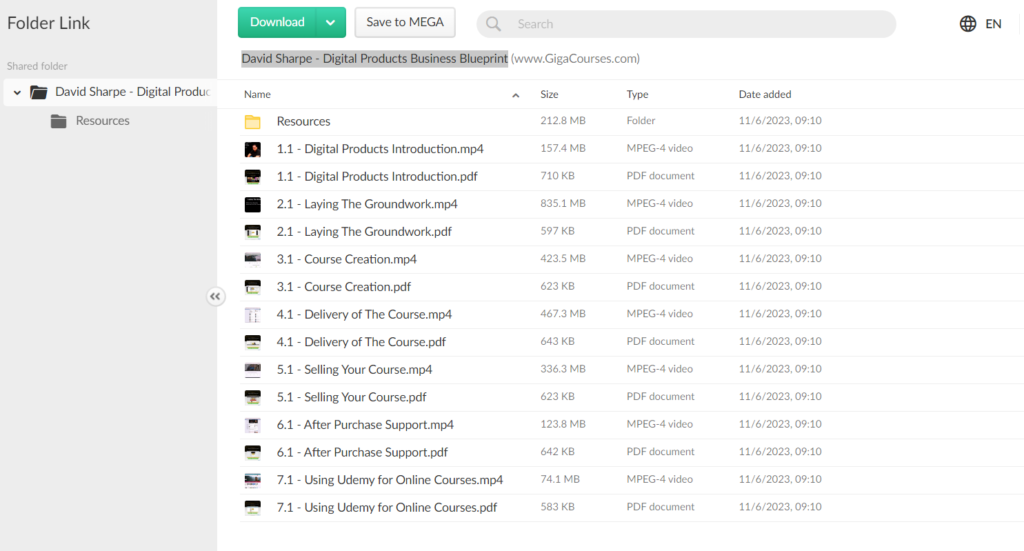The height and width of the screenshot is (551, 1024).
Task: Select 4.1 - Delivery of The Course.mp4
Action: (364, 314)
